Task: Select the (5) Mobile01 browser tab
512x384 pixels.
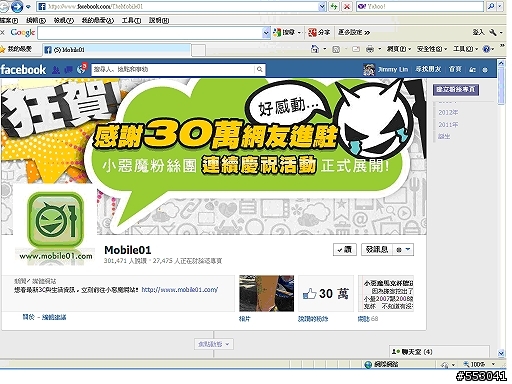Action: (117, 50)
